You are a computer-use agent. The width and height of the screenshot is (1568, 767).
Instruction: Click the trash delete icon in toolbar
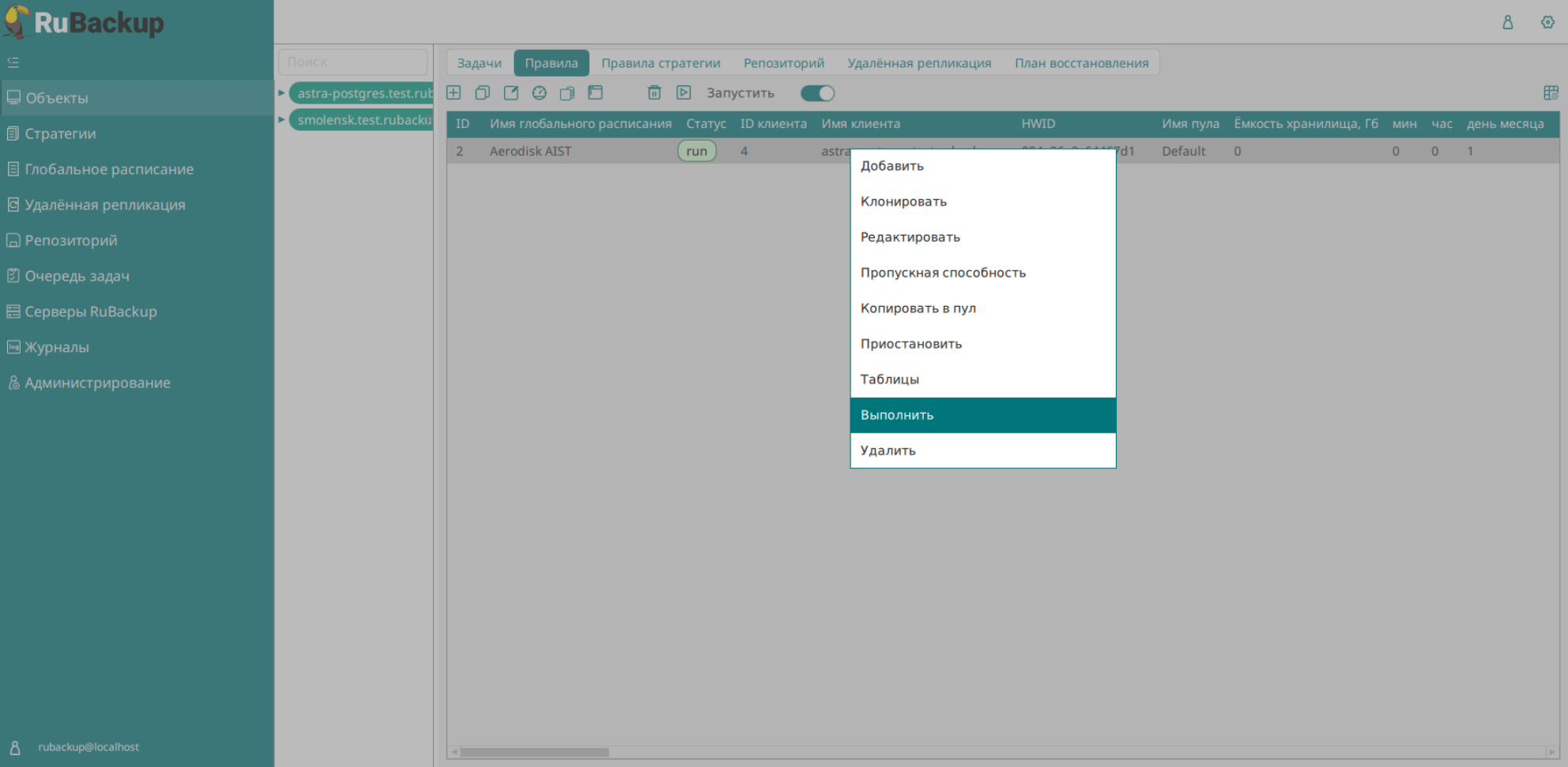click(654, 93)
